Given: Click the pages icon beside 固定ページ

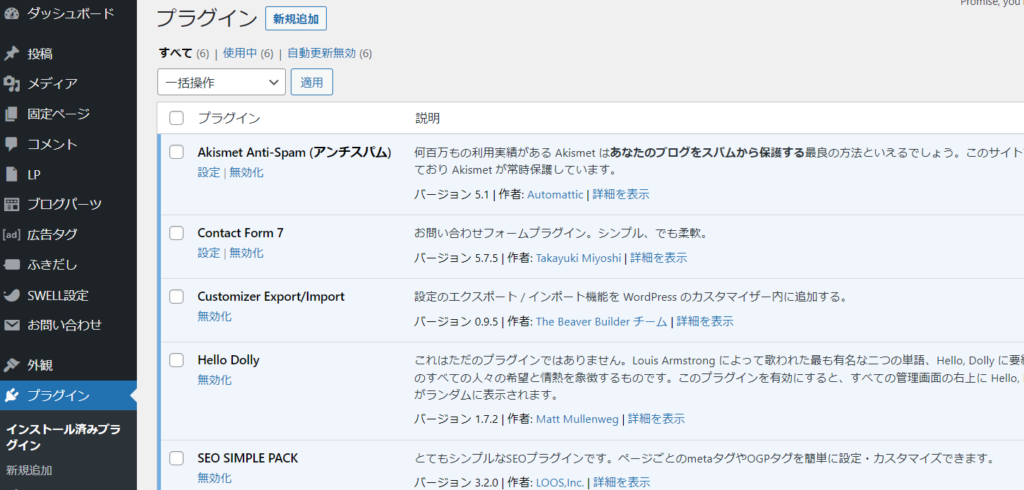Looking at the screenshot, I should [11, 114].
